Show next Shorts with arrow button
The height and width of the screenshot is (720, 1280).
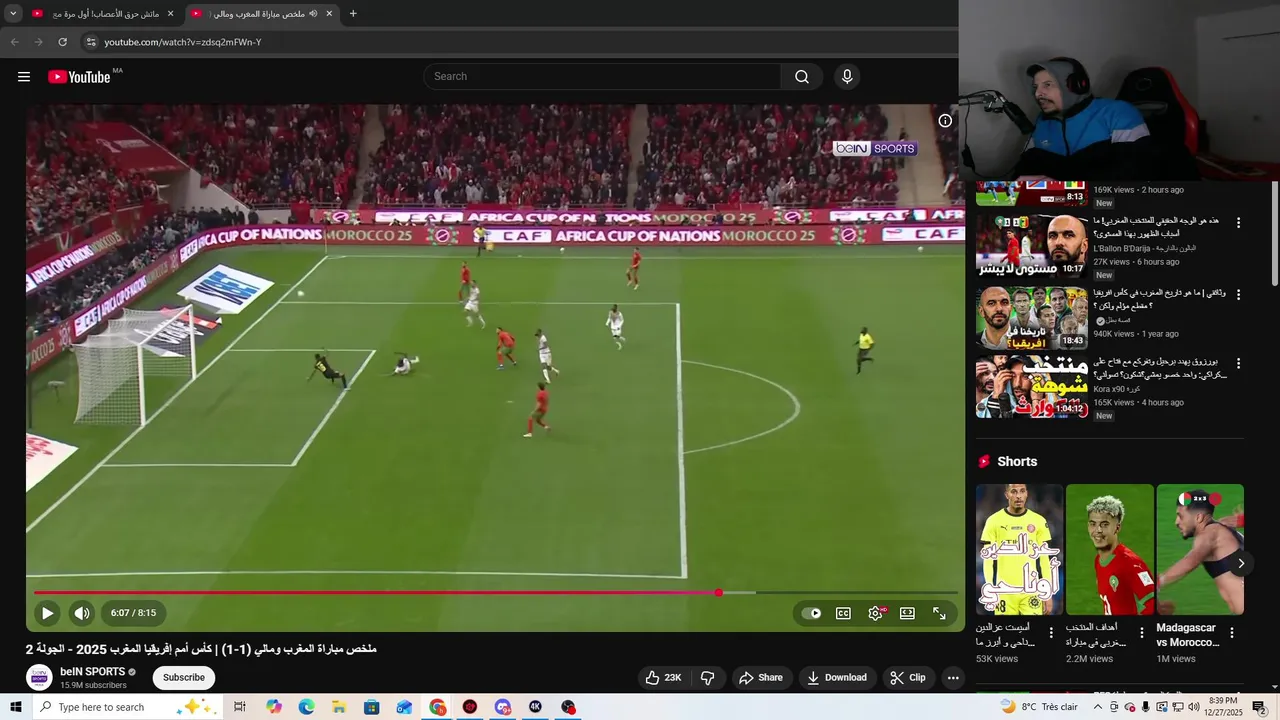point(1241,563)
